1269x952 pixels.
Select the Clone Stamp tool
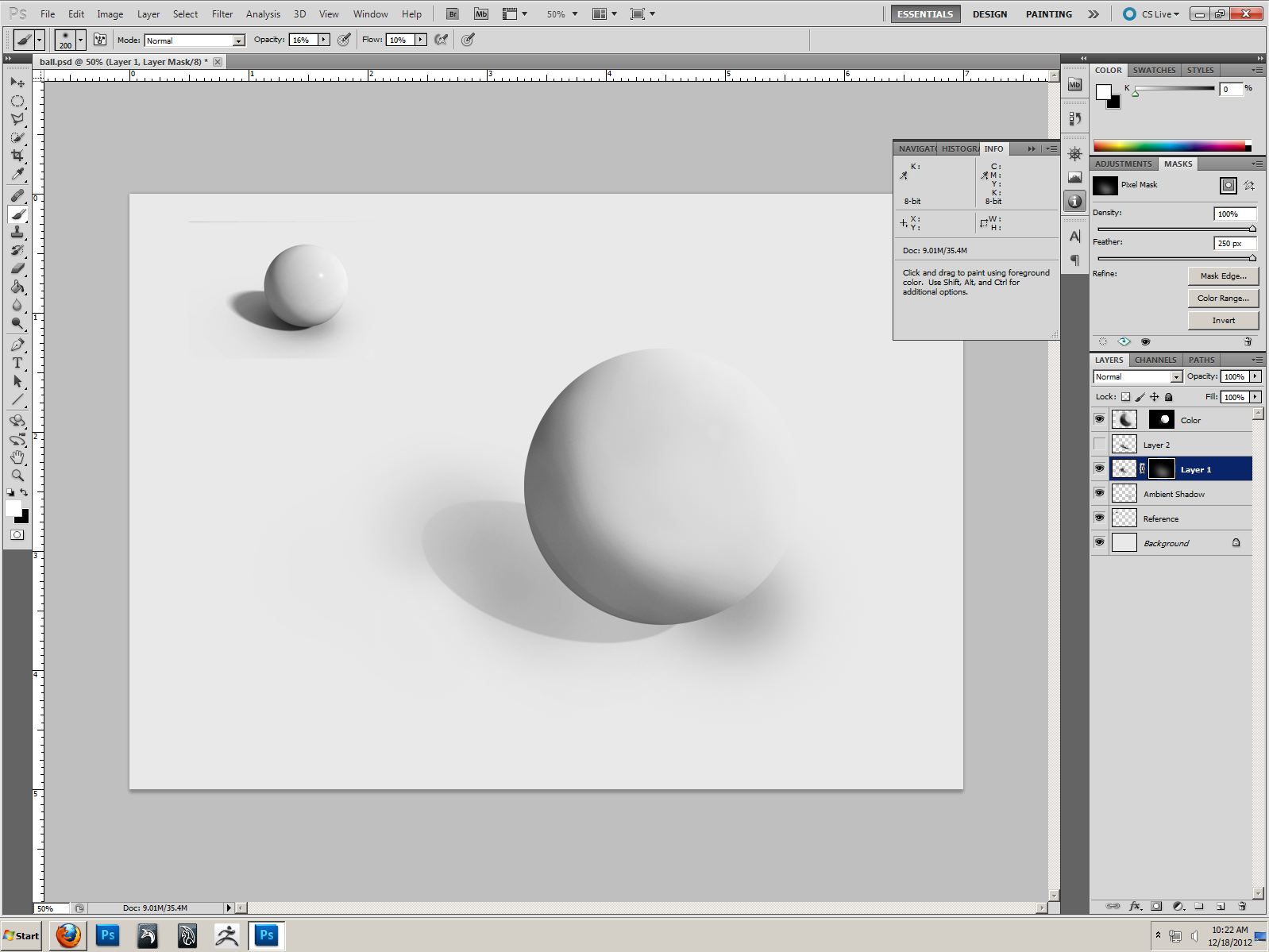17,232
